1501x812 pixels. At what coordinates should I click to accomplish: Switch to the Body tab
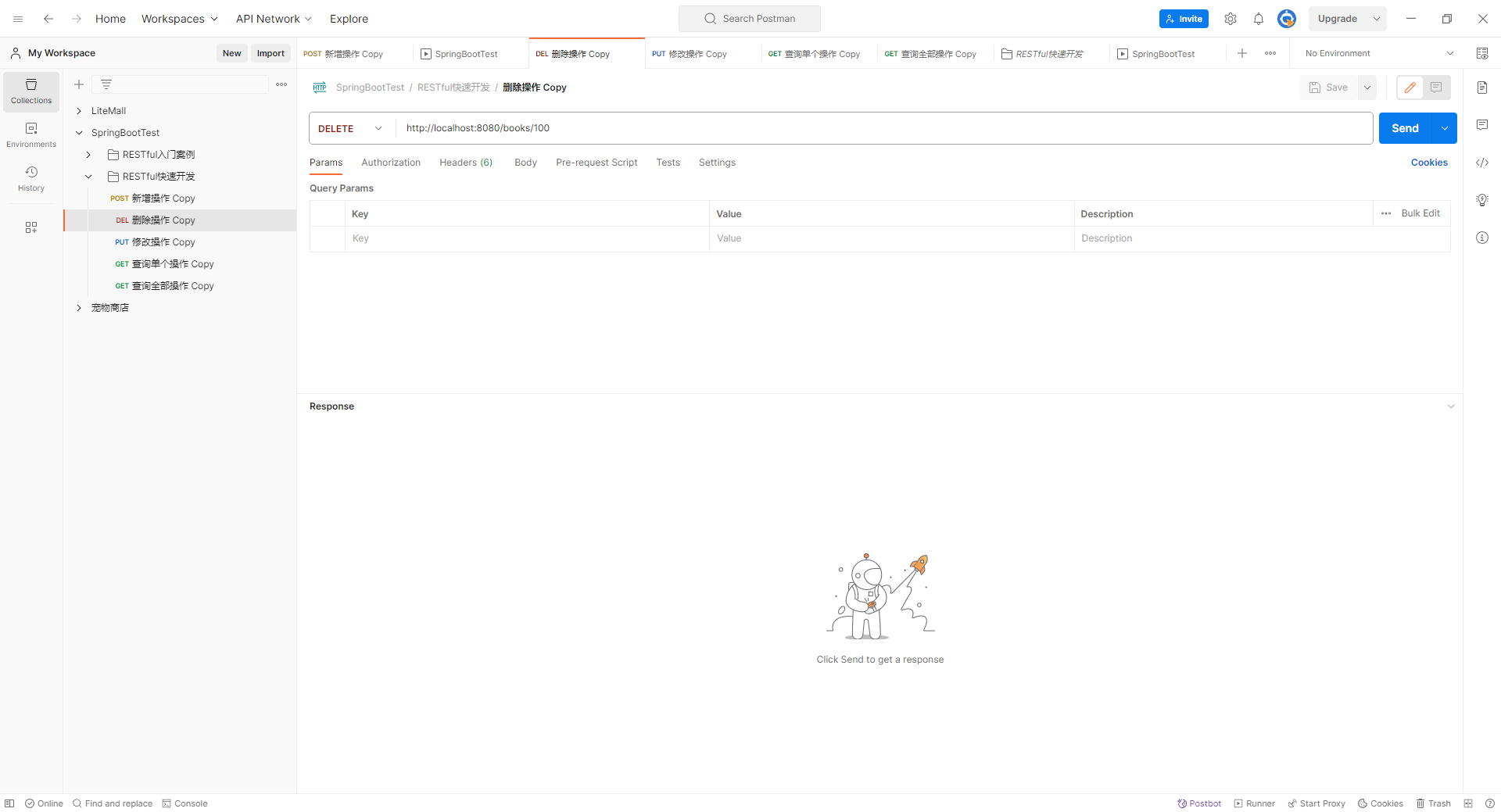tap(525, 163)
